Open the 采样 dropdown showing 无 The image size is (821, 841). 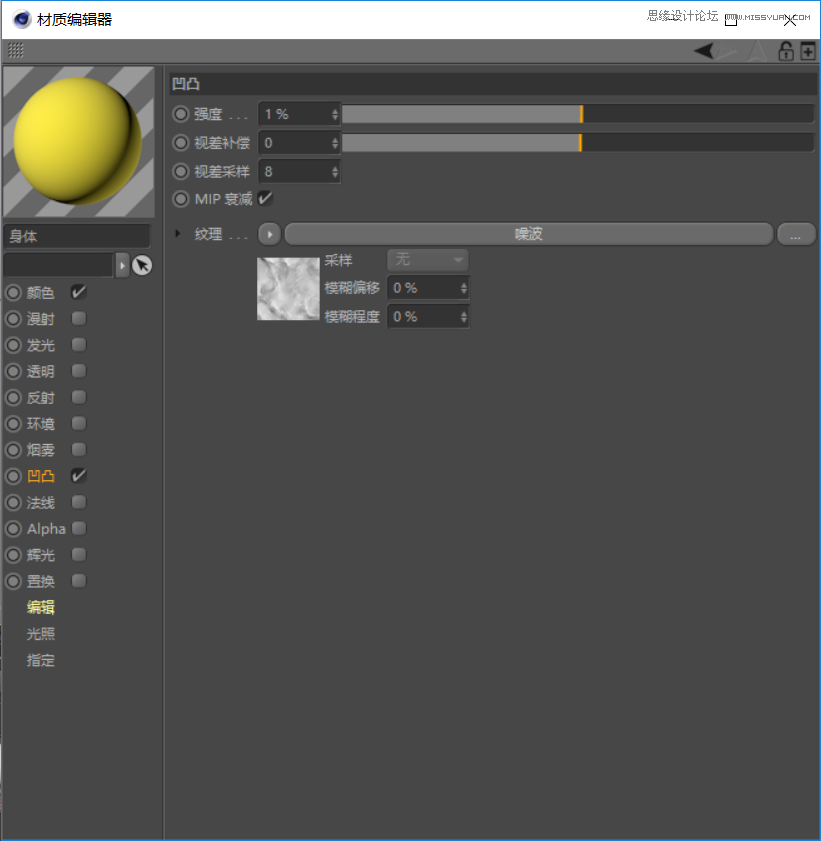pyautogui.click(x=427, y=260)
